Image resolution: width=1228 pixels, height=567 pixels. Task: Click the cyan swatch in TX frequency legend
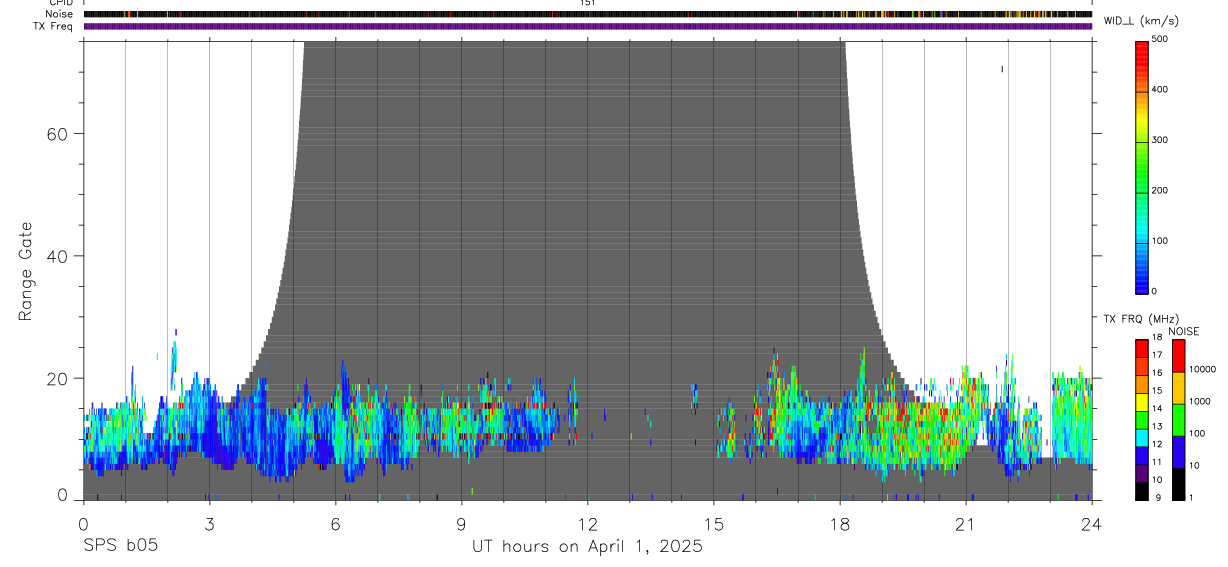[1142, 437]
